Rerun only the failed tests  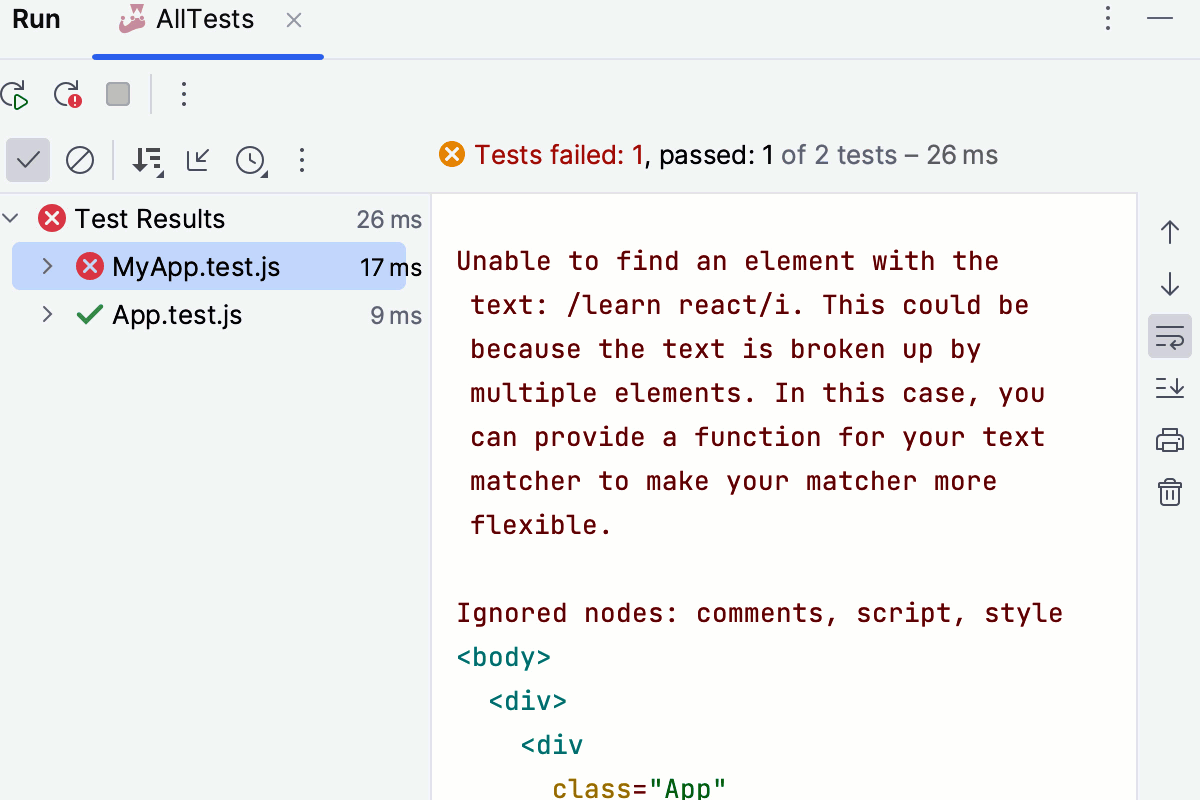tap(66, 94)
